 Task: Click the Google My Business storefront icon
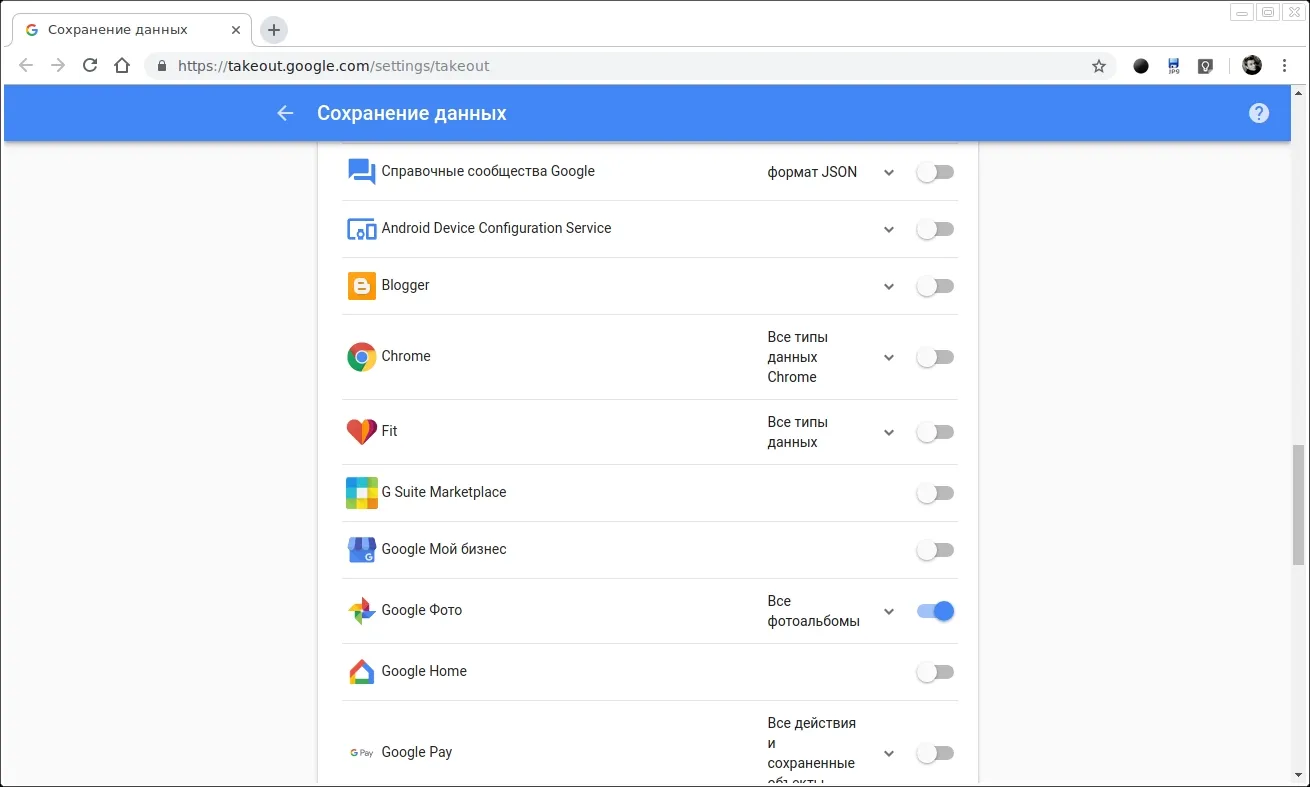(x=361, y=550)
